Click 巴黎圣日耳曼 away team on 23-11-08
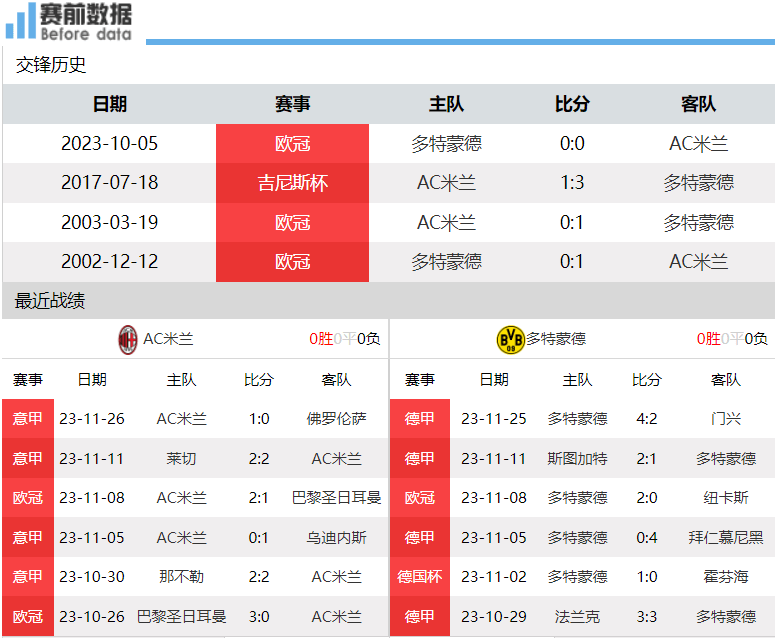This screenshot has height=638, width=775. click(337, 498)
